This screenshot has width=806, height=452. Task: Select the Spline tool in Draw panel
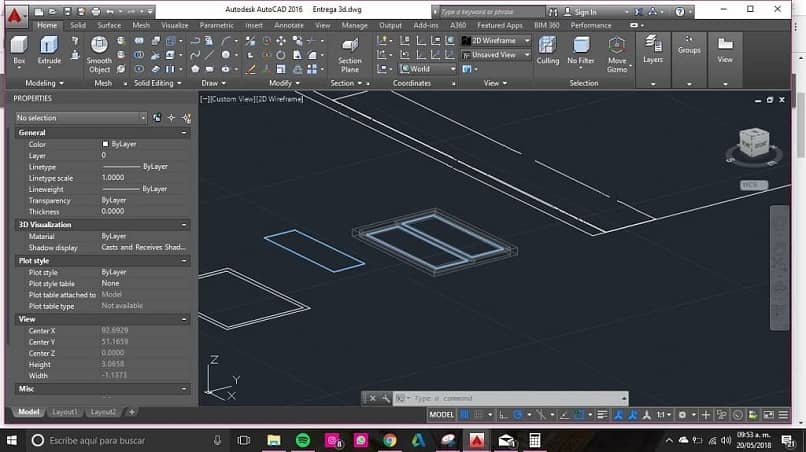[195, 55]
